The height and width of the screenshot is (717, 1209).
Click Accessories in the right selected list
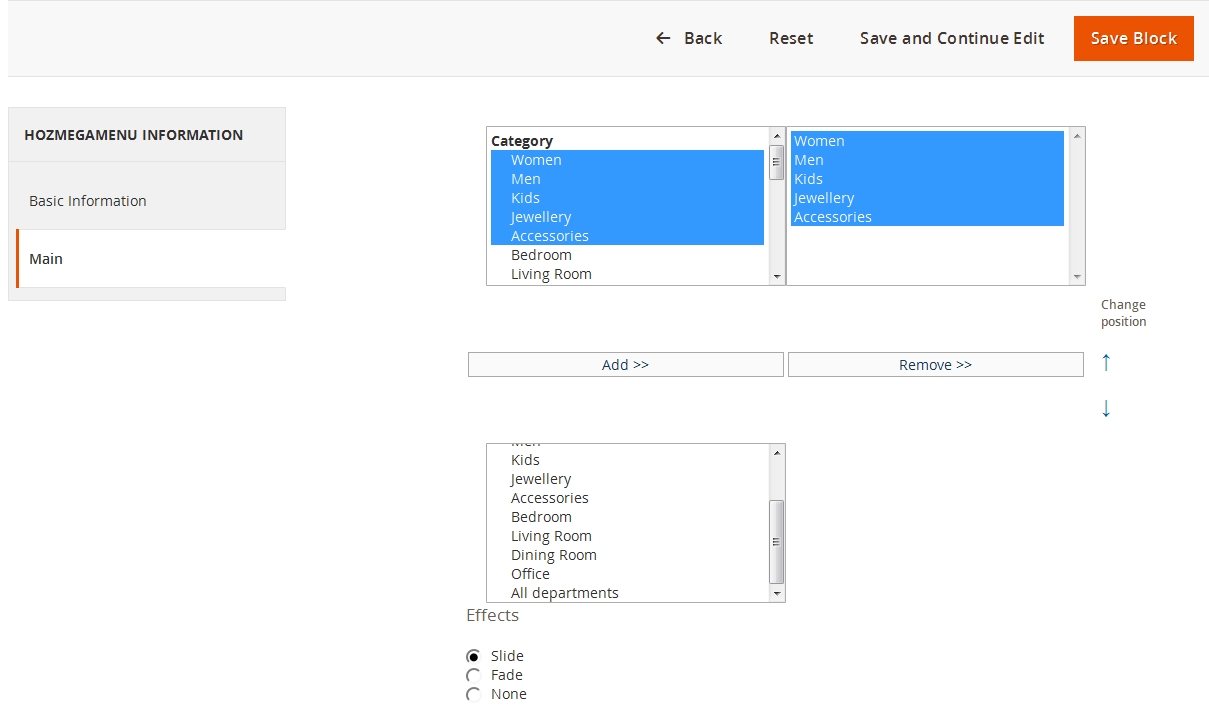click(x=833, y=216)
